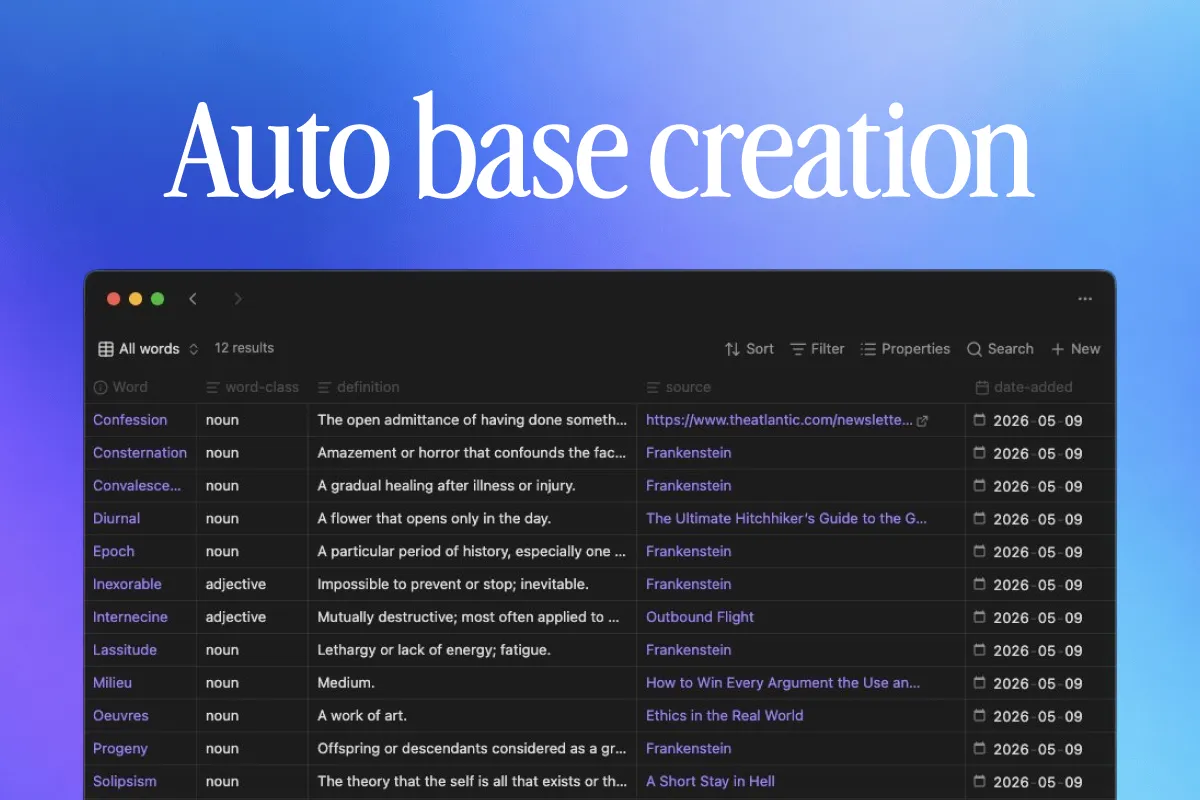The height and width of the screenshot is (800, 1200).
Task: Open the Outbound Flight source link
Action: click(700, 617)
